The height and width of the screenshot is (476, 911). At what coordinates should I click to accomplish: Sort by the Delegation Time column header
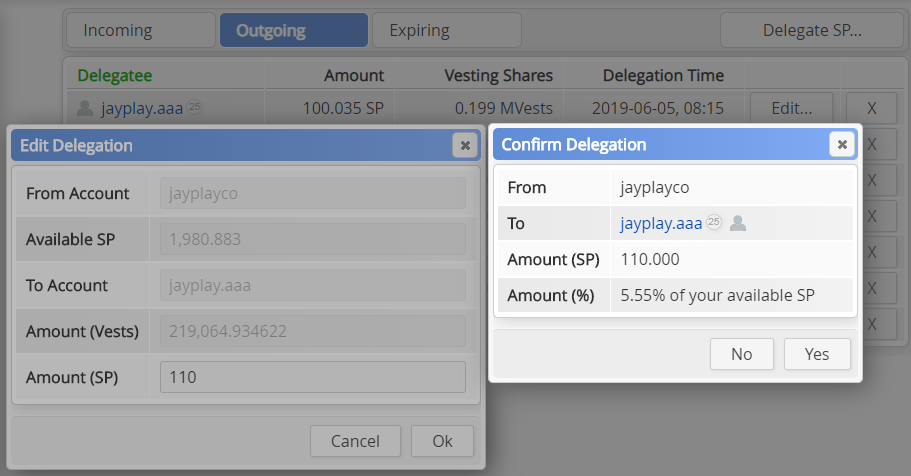[663, 75]
